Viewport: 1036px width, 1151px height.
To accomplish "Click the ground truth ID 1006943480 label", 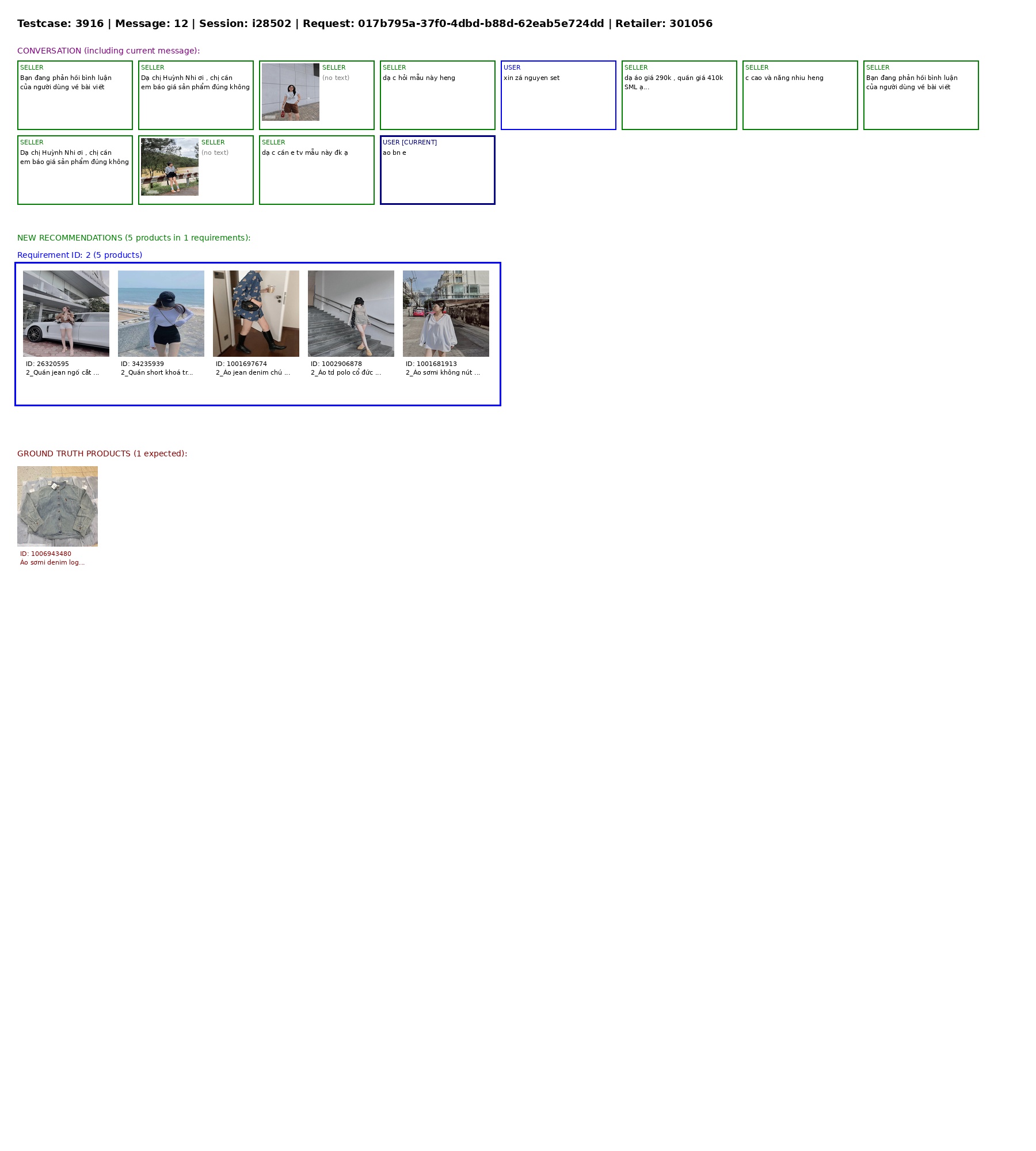I will pos(46,554).
